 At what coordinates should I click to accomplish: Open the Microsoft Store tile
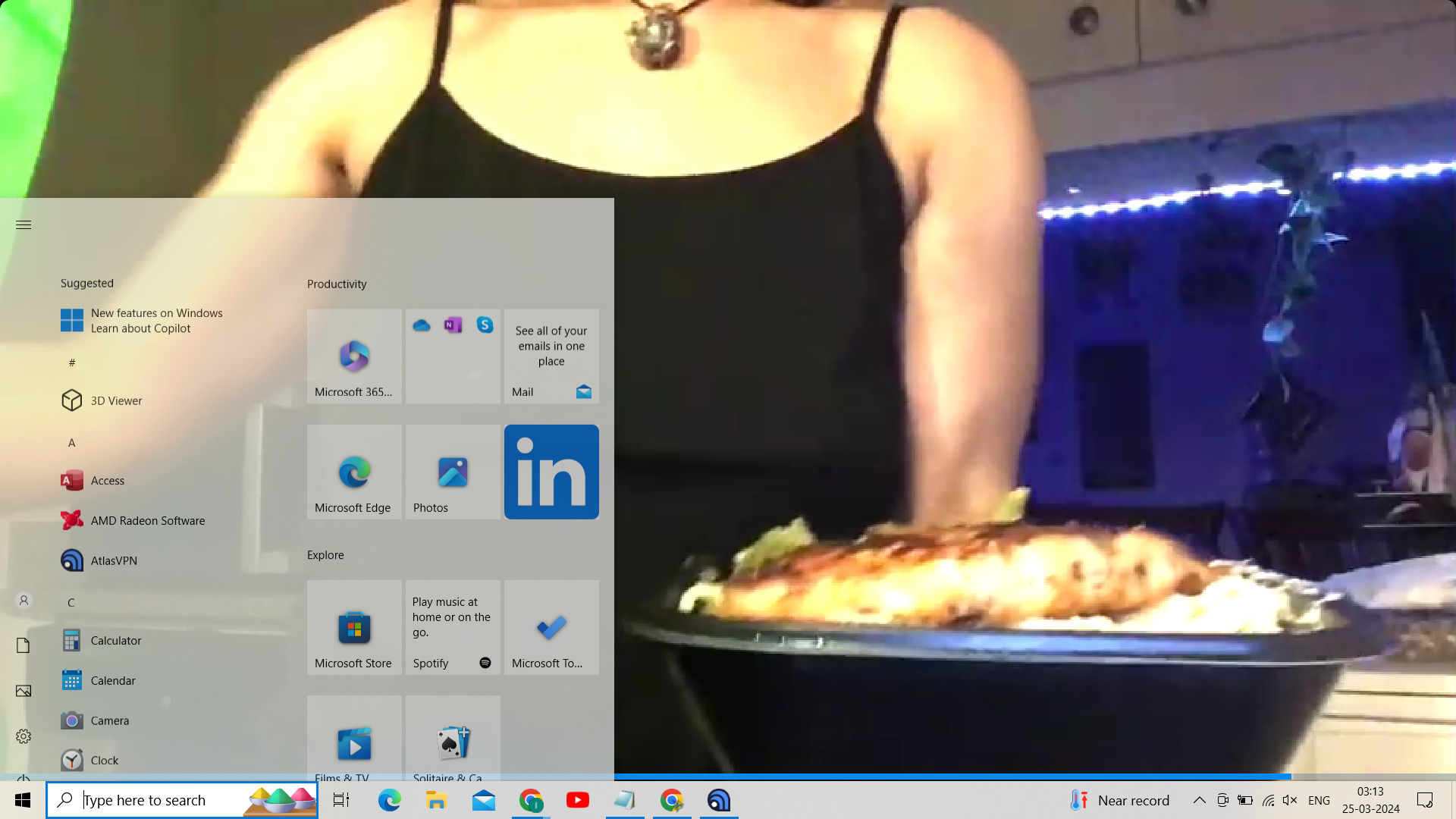(354, 627)
